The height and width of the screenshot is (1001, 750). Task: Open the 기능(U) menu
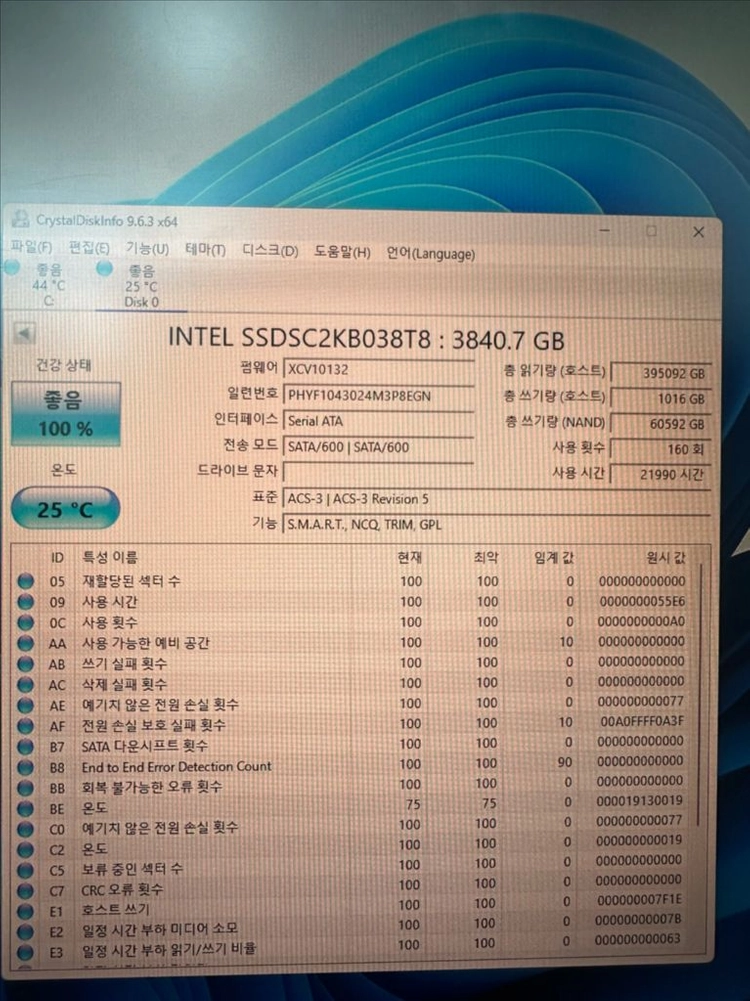pos(147,248)
